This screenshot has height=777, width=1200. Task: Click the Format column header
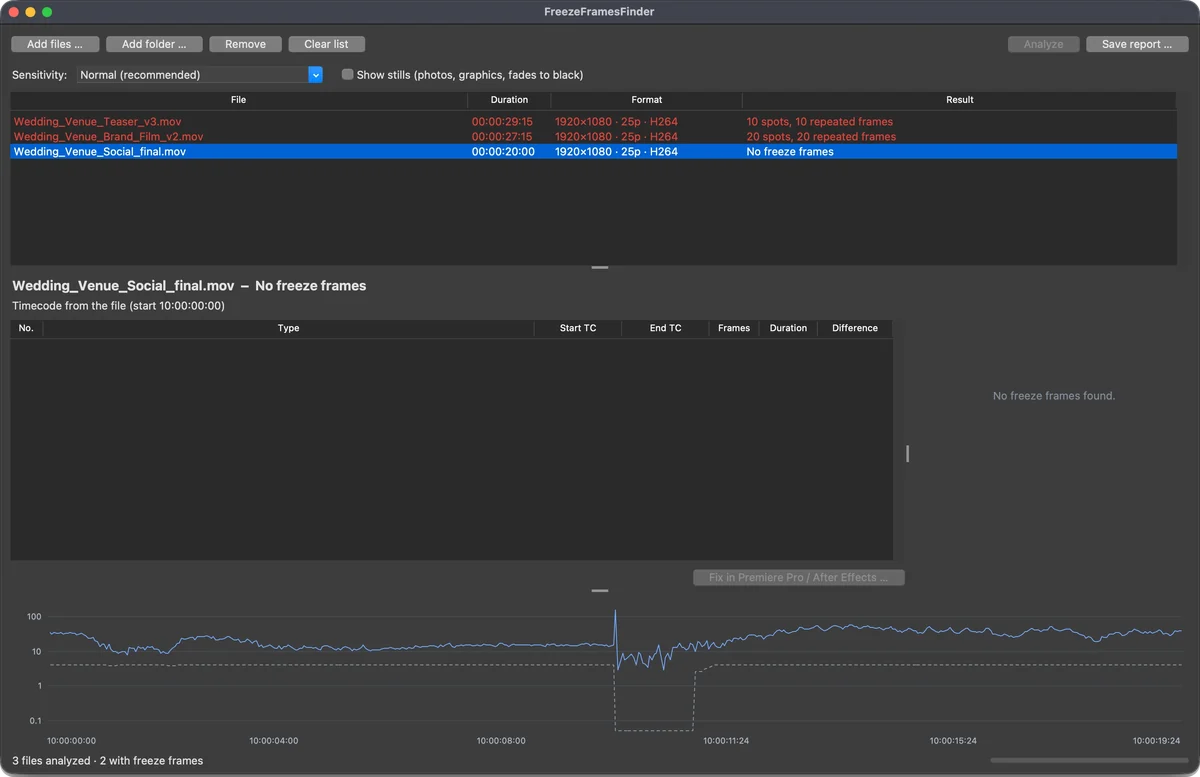646,100
